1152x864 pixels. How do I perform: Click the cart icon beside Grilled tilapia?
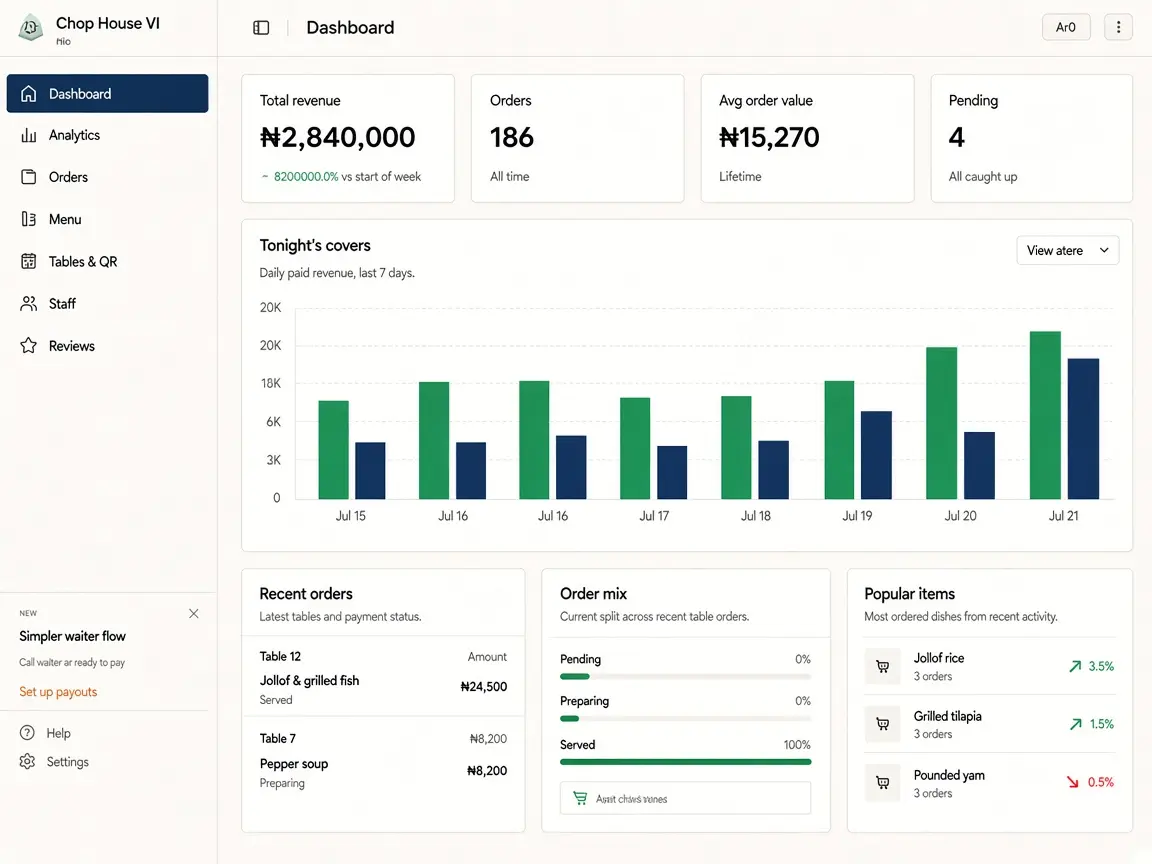[882, 724]
